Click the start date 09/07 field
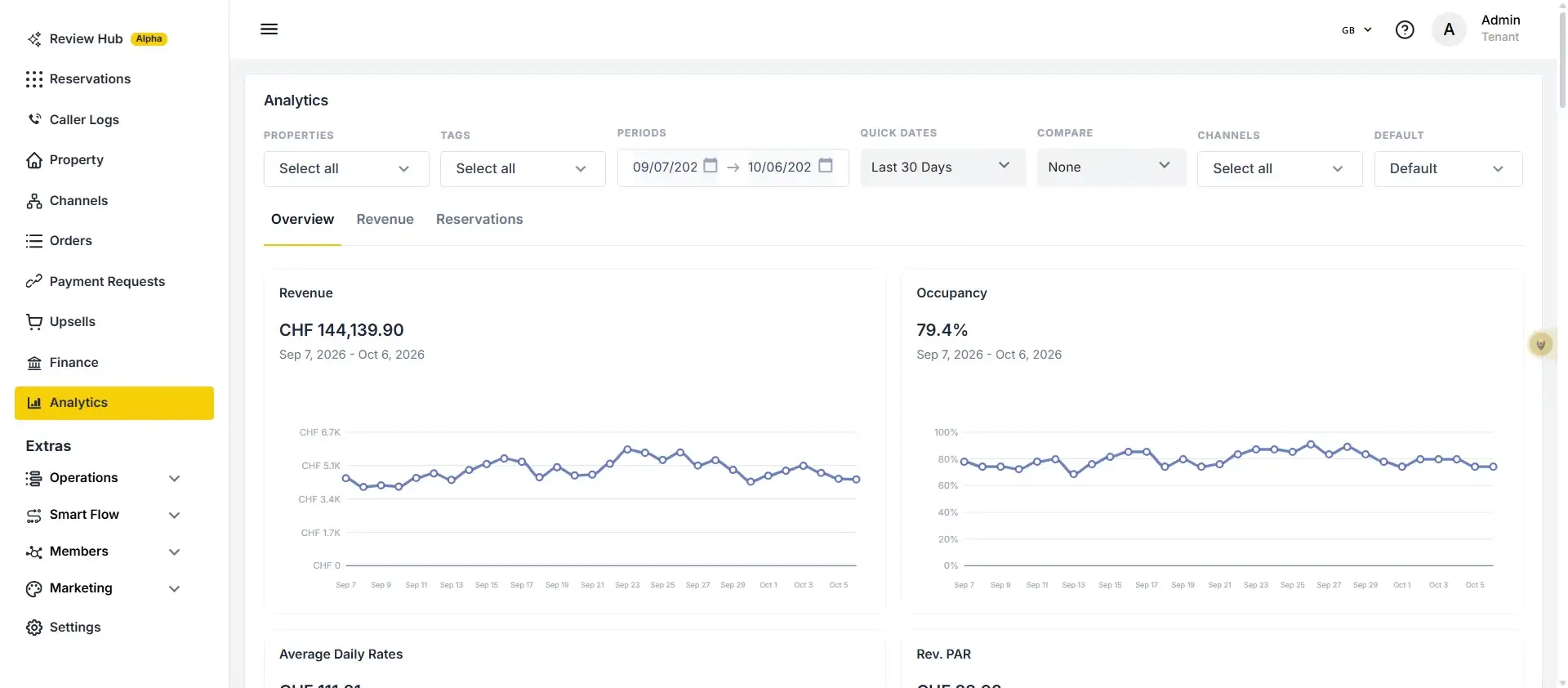Screen dimensions: 1568x688 coord(665,168)
